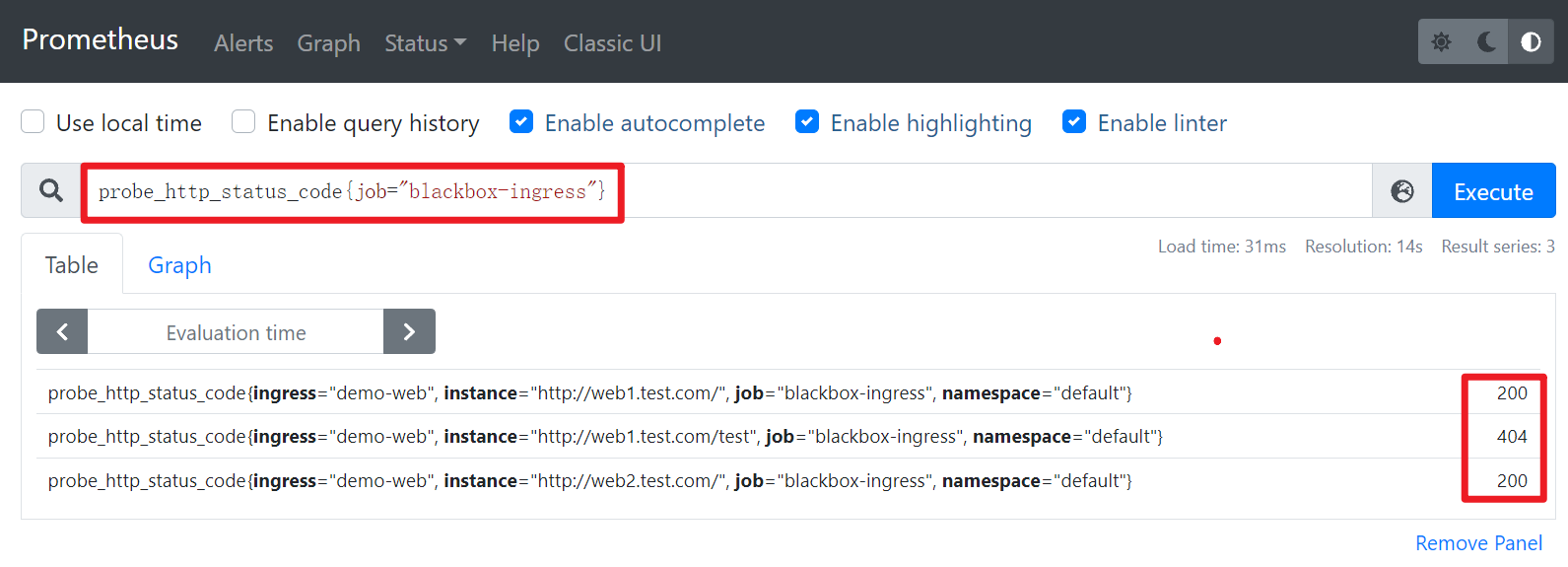Viewport: 1568px width, 567px height.
Task: Disable the autocomplete checkbox
Action: pos(521,122)
